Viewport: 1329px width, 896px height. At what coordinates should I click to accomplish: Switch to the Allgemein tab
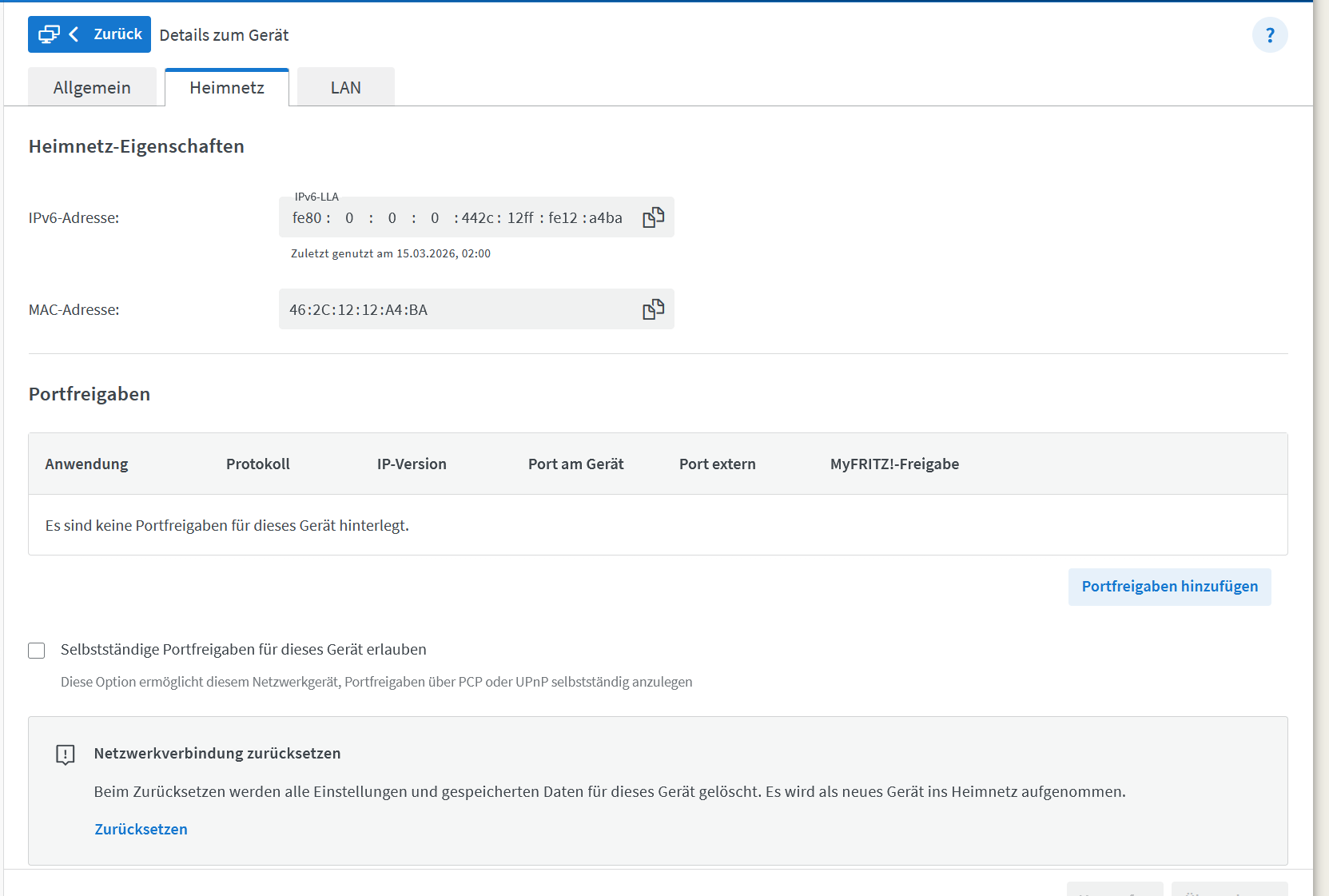92,88
